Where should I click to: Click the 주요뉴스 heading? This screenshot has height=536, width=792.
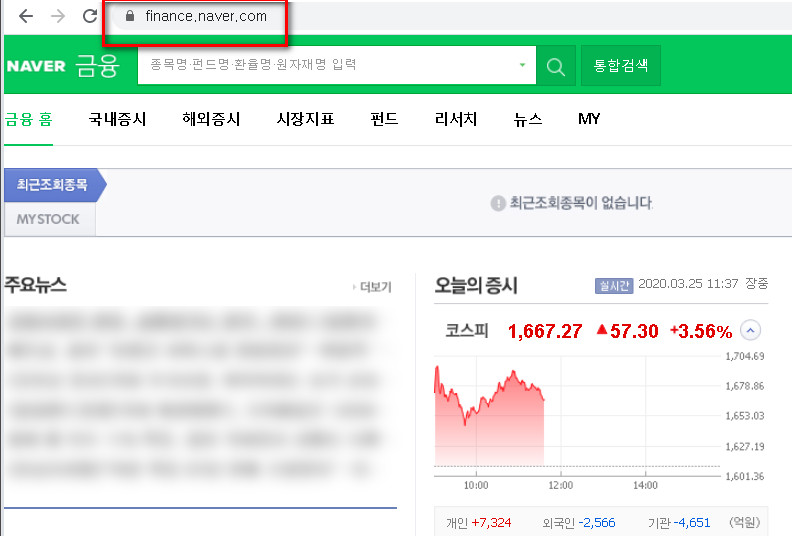35,285
